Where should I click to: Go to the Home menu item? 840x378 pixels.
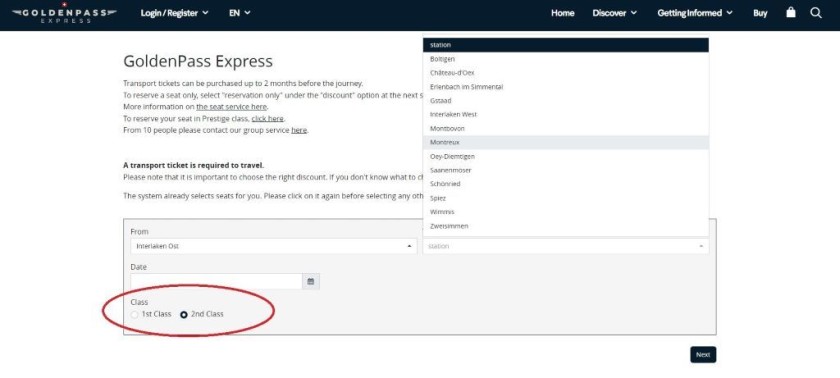point(562,13)
